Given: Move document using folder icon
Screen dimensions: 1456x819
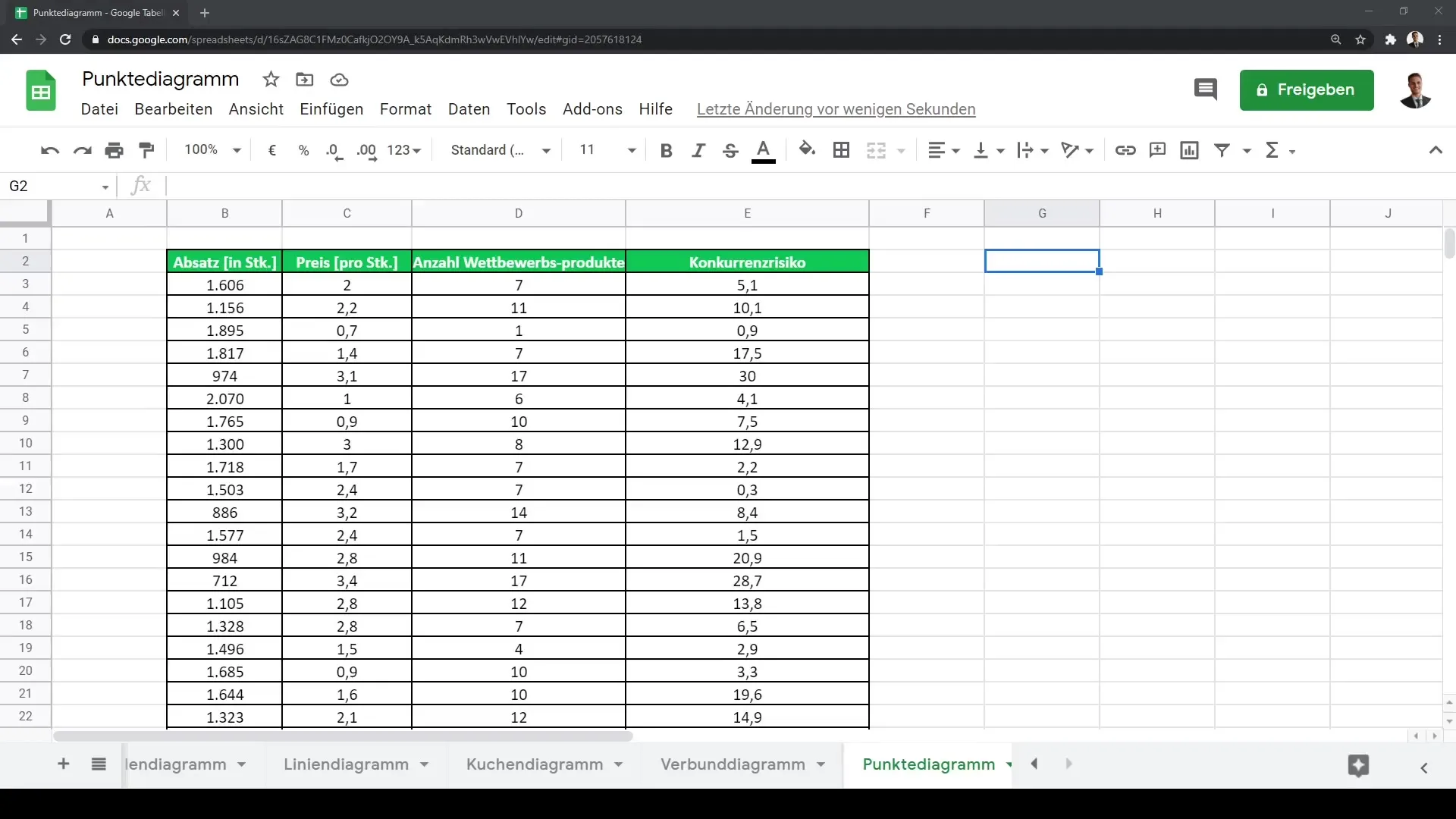Looking at the screenshot, I should point(305,80).
